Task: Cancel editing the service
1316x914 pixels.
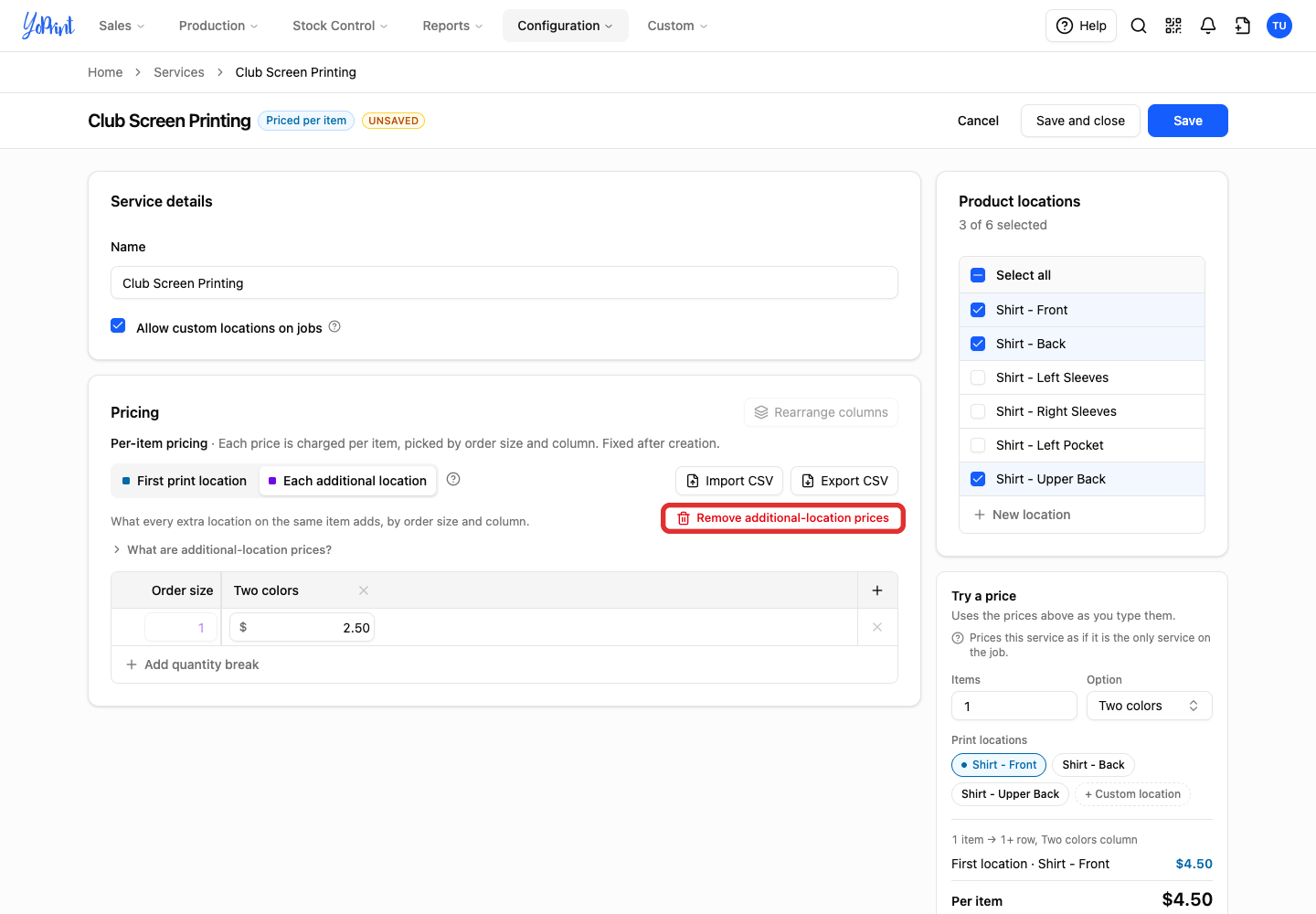Action: 978,121
